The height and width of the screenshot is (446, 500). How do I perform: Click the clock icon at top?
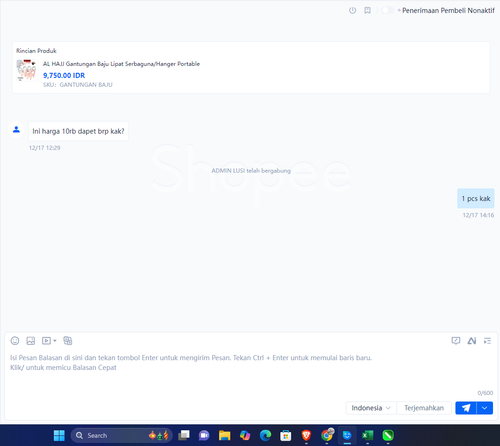click(352, 10)
